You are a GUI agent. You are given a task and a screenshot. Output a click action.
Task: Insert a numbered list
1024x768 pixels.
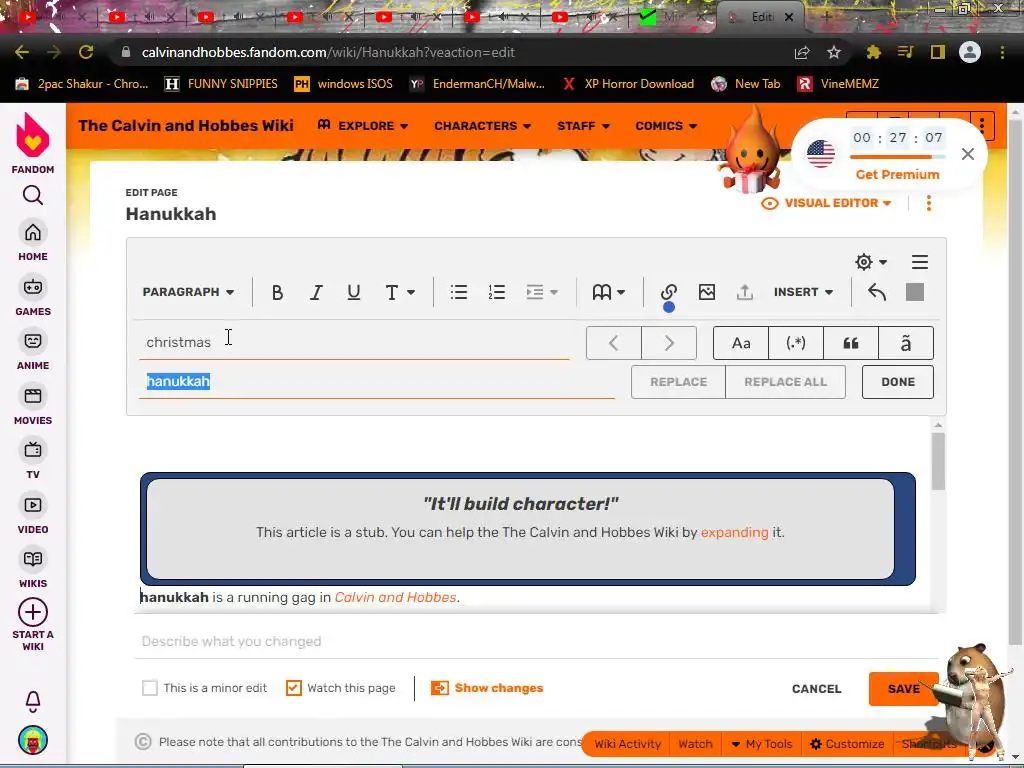click(496, 292)
